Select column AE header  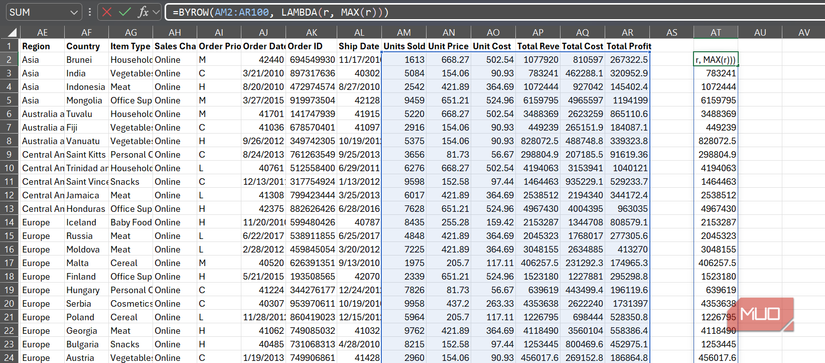42,32
